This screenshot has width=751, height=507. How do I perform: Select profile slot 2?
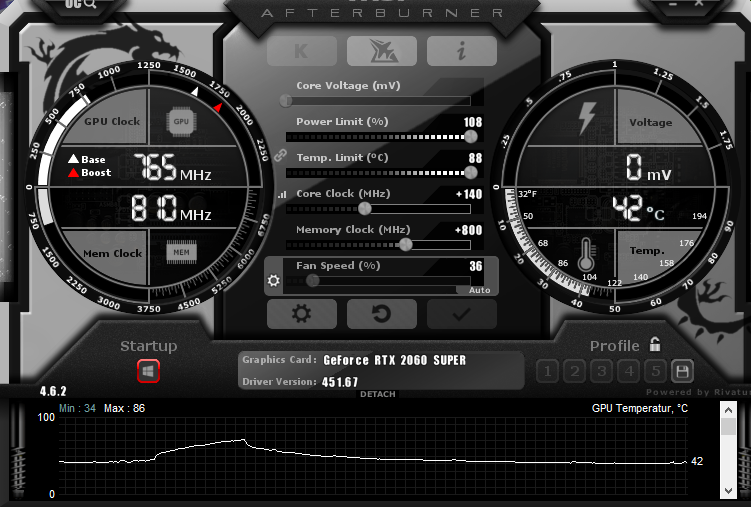point(575,371)
